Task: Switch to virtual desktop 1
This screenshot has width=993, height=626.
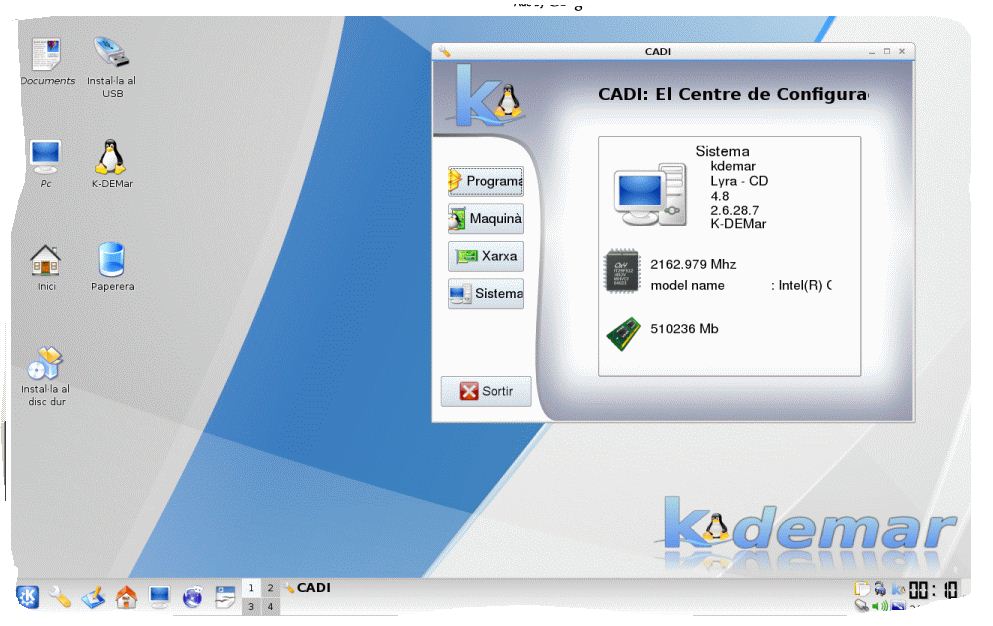Action: click(251, 587)
